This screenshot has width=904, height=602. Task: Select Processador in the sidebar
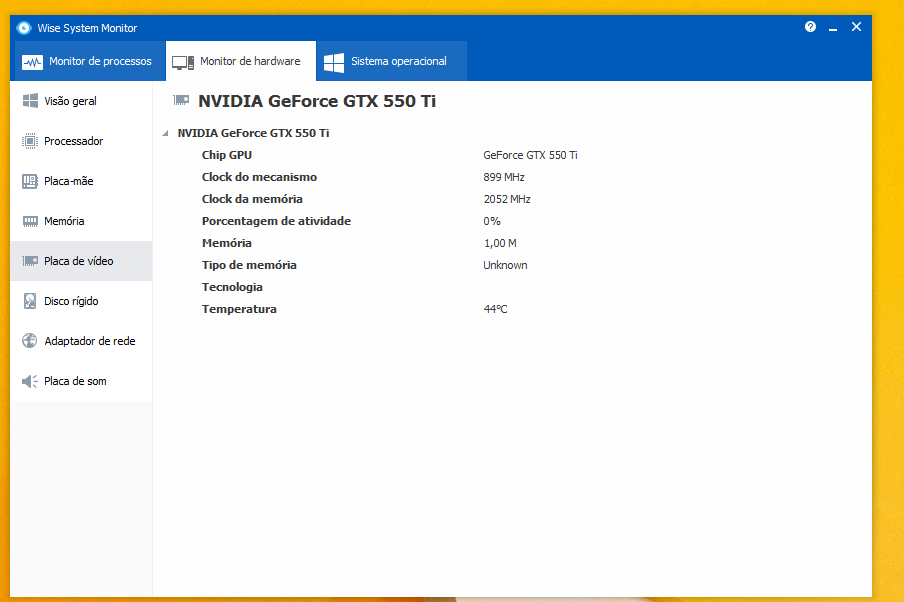(x=81, y=141)
